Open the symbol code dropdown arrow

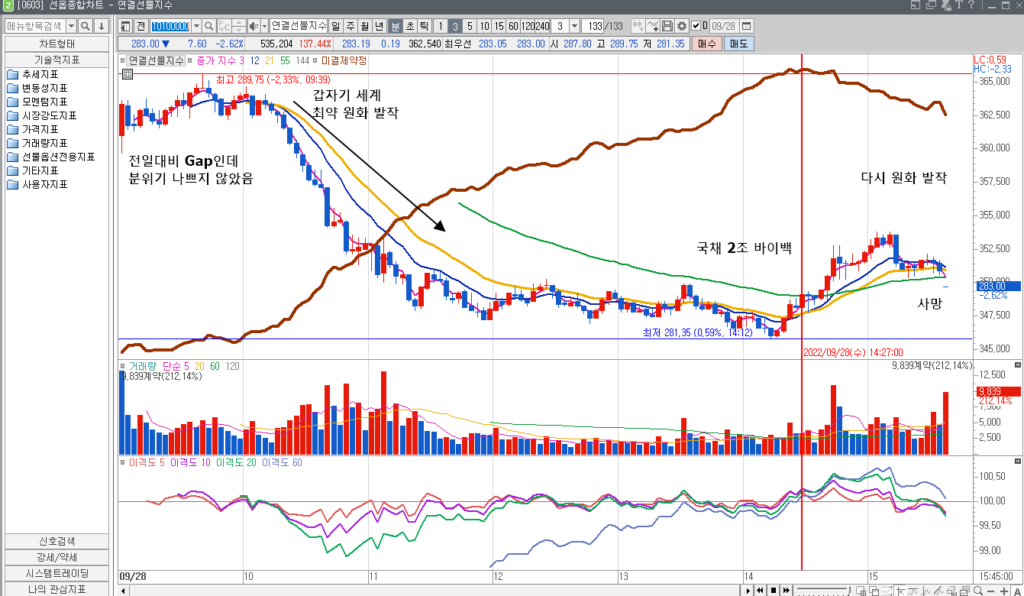195,25
